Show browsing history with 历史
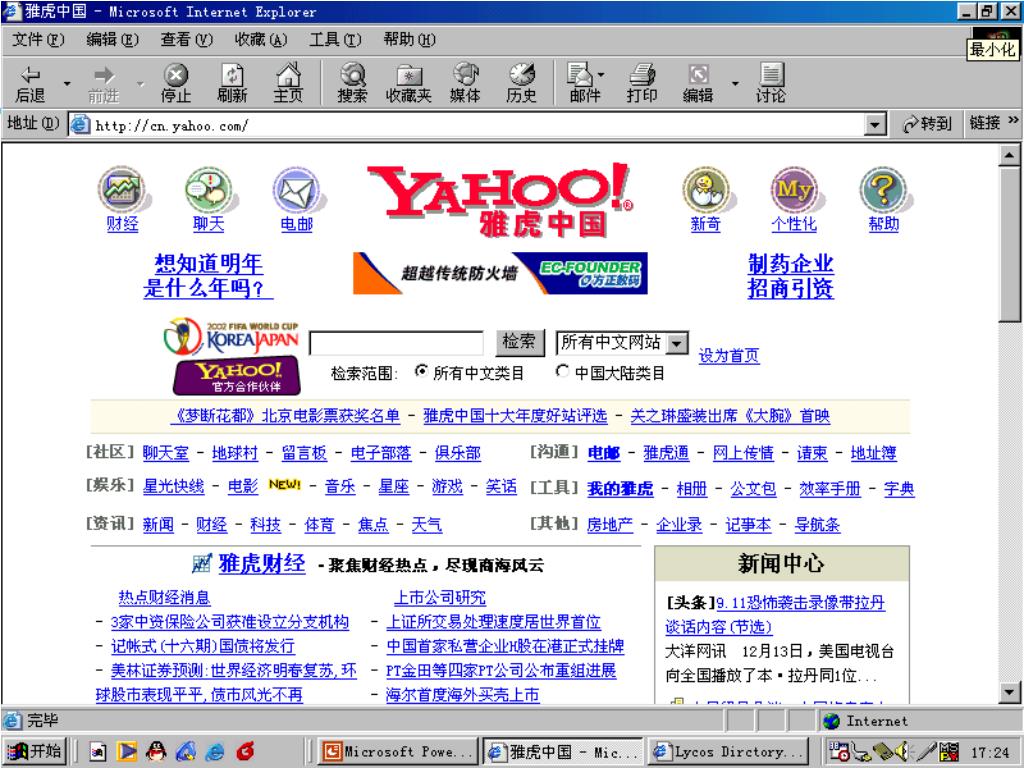The width and height of the screenshot is (1024, 768). point(521,83)
